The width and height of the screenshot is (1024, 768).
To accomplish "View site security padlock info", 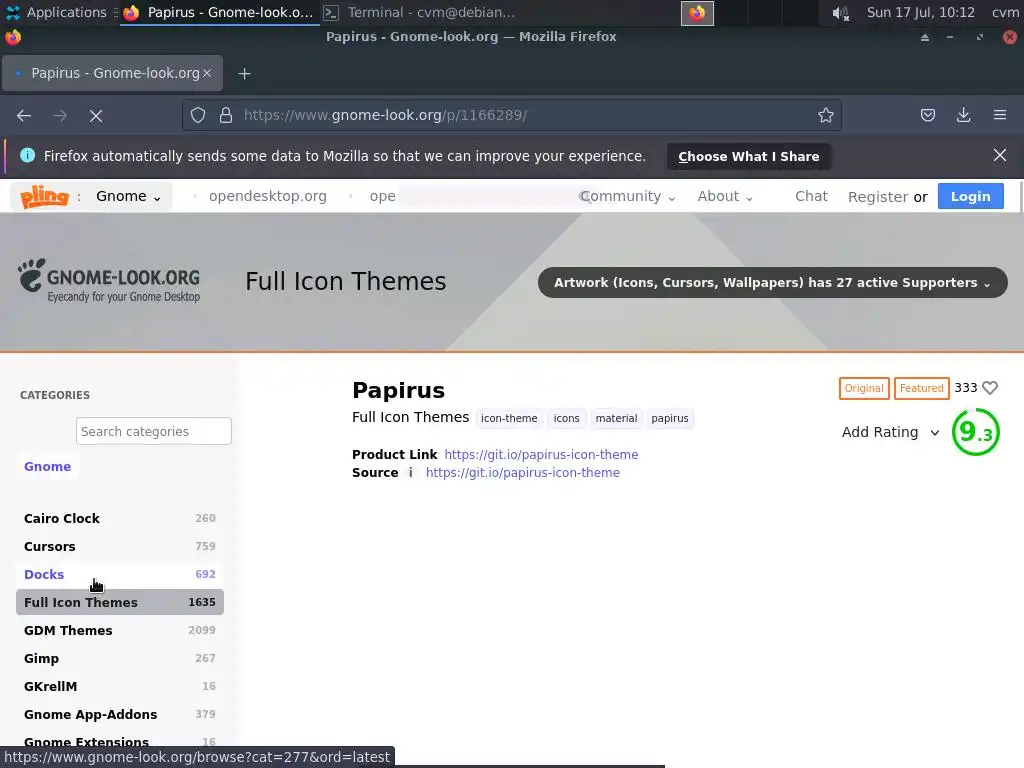I will [x=226, y=116].
